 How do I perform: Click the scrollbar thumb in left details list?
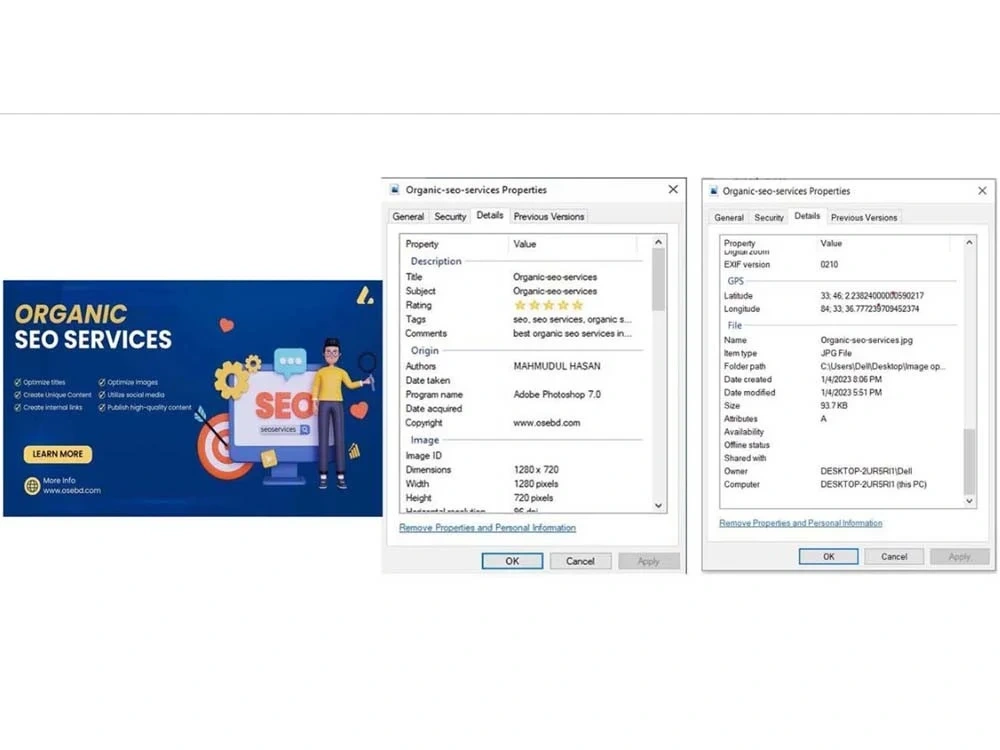658,279
